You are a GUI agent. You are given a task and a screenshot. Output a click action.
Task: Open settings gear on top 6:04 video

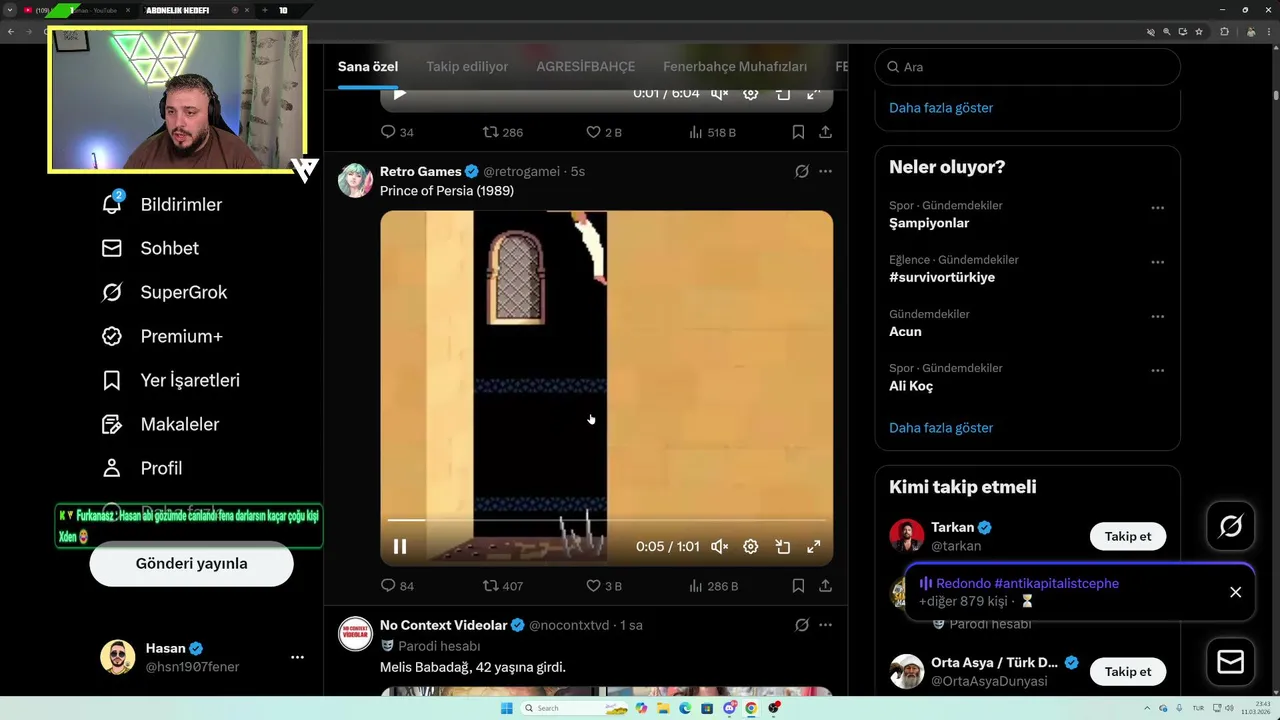click(x=751, y=94)
